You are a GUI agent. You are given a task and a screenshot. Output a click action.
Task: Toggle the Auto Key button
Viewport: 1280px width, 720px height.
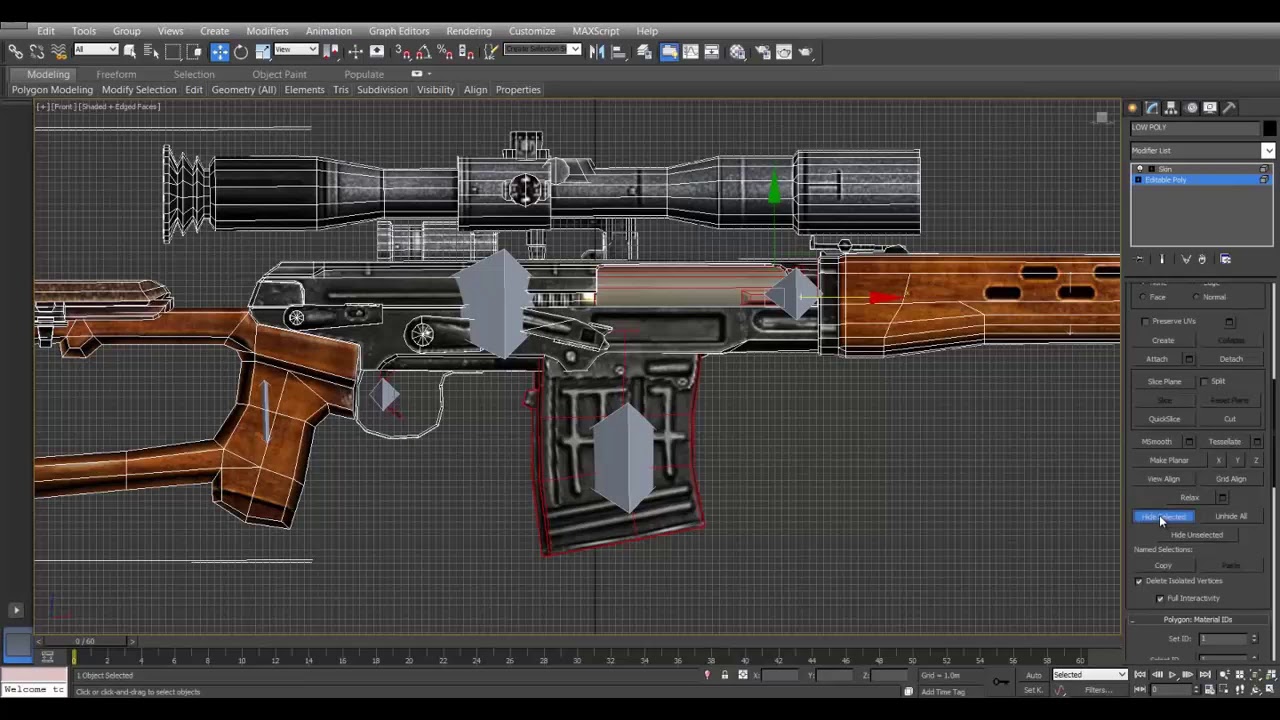point(1033,675)
